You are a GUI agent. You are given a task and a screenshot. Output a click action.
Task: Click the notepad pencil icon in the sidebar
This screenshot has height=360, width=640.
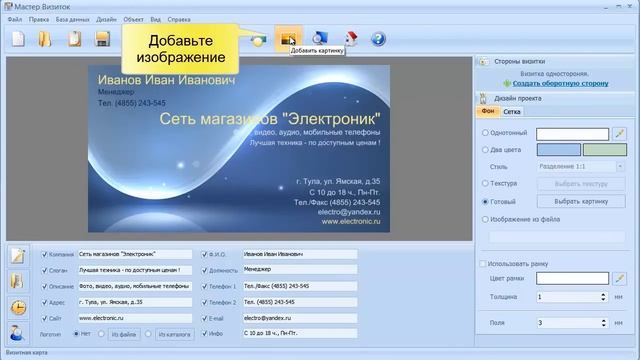click(x=18, y=256)
